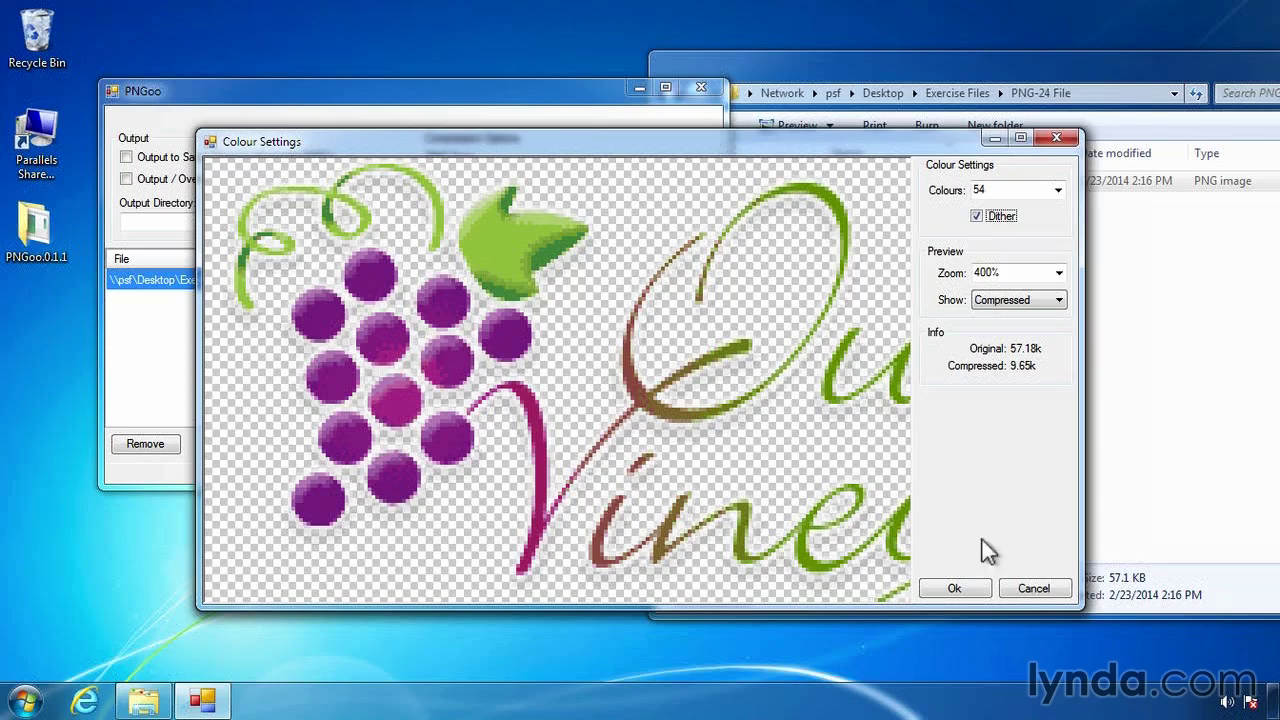1280x720 pixels.
Task: Click Network in the Explorer address bar
Action: click(x=782, y=93)
